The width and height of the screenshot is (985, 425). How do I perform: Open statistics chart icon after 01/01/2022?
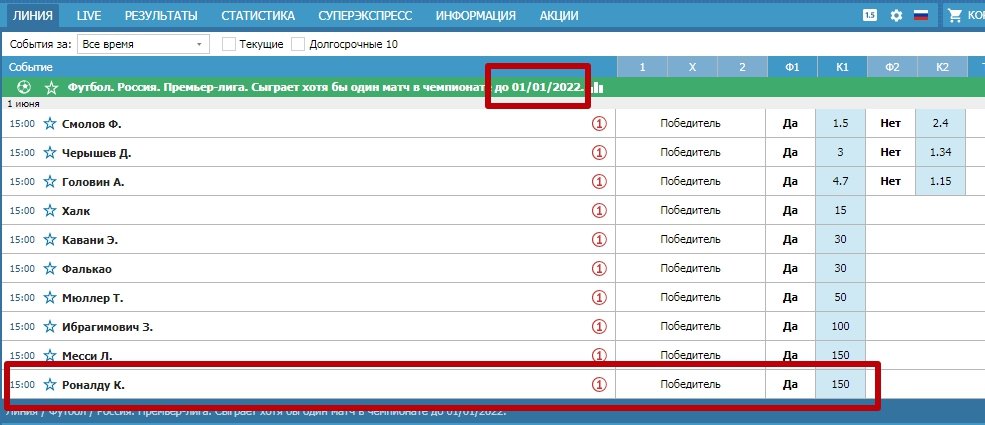point(597,88)
